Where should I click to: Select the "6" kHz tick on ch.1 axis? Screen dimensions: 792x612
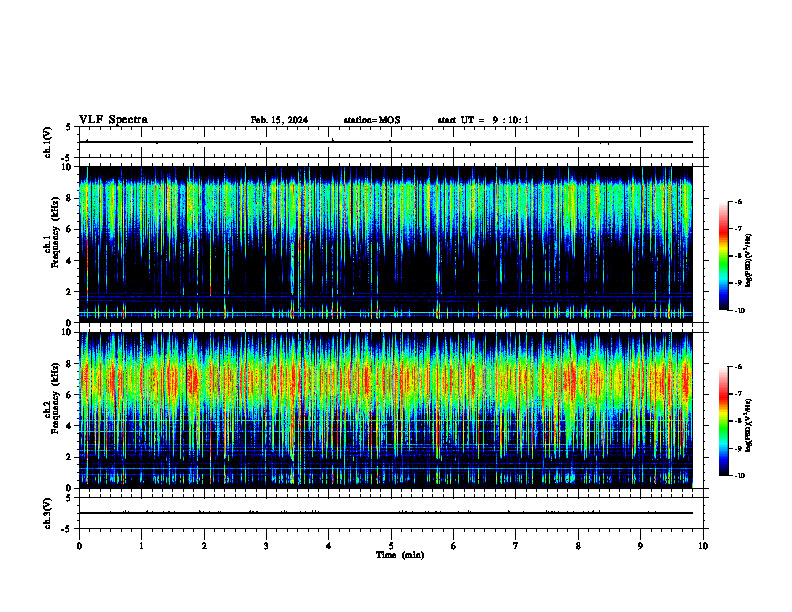pos(70,229)
